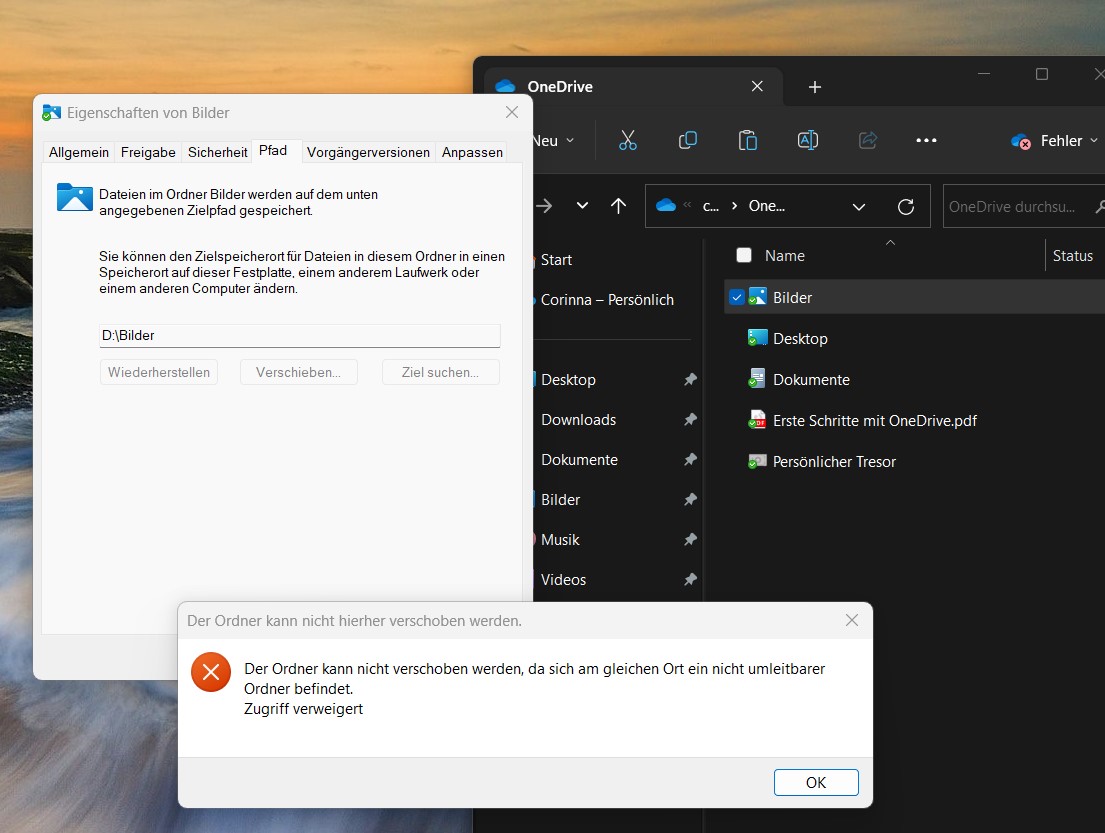Viewport: 1105px width, 833px height.
Task: Click the c... breadcrumb segment
Action: 710,206
